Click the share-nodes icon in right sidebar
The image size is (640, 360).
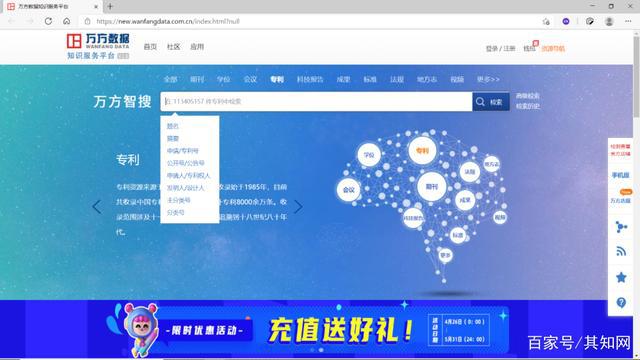(621, 227)
